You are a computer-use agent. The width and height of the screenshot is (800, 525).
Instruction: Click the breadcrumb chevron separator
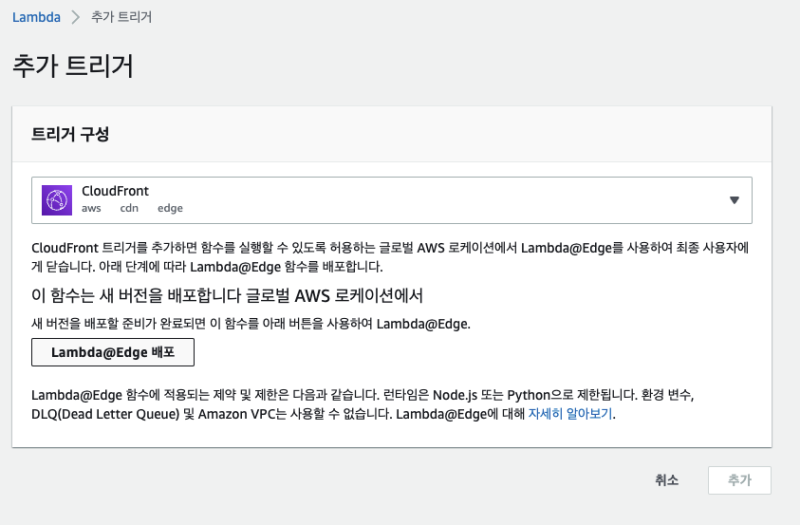(76, 17)
